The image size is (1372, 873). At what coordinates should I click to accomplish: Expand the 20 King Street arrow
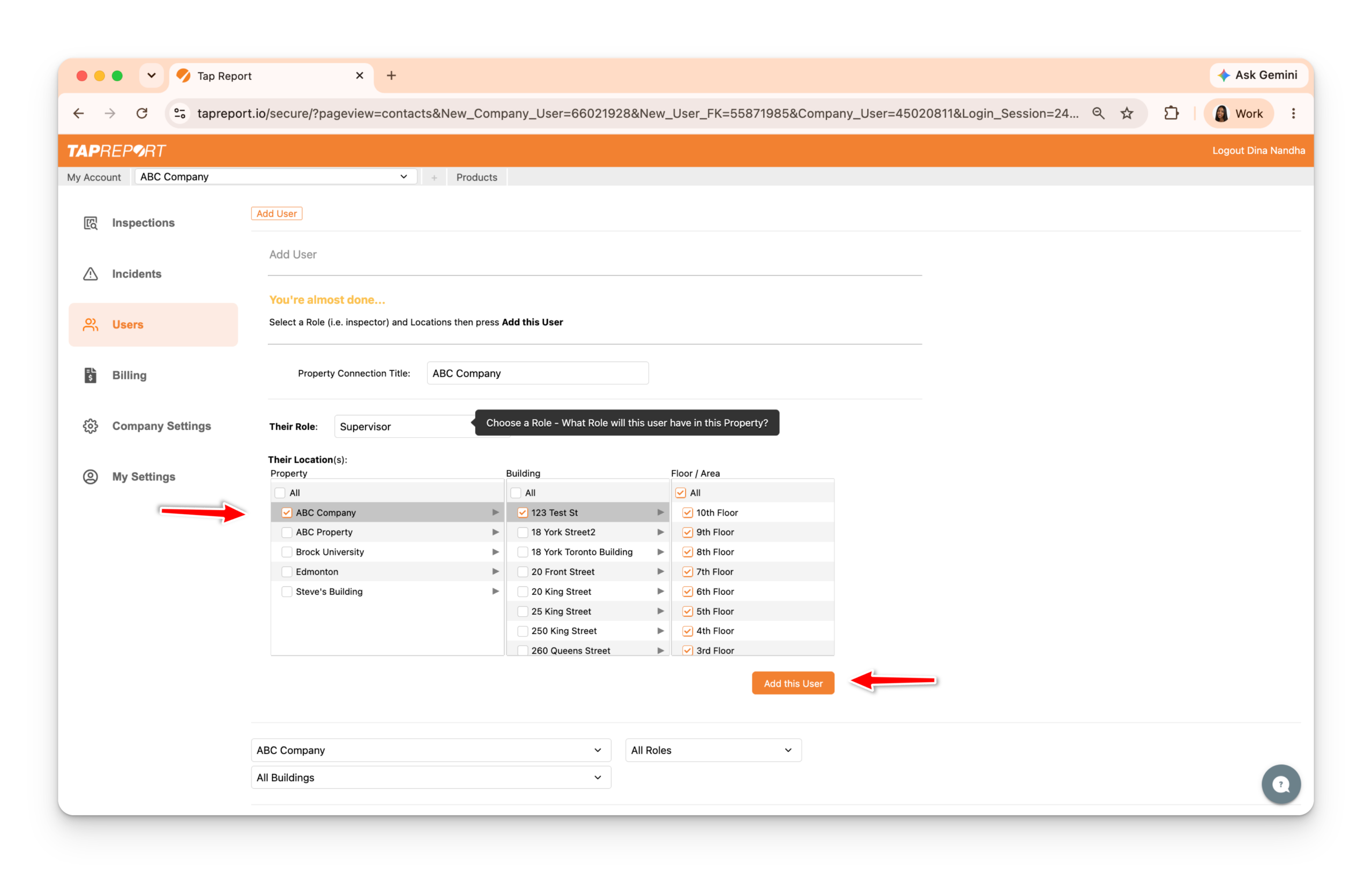[x=660, y=592]
